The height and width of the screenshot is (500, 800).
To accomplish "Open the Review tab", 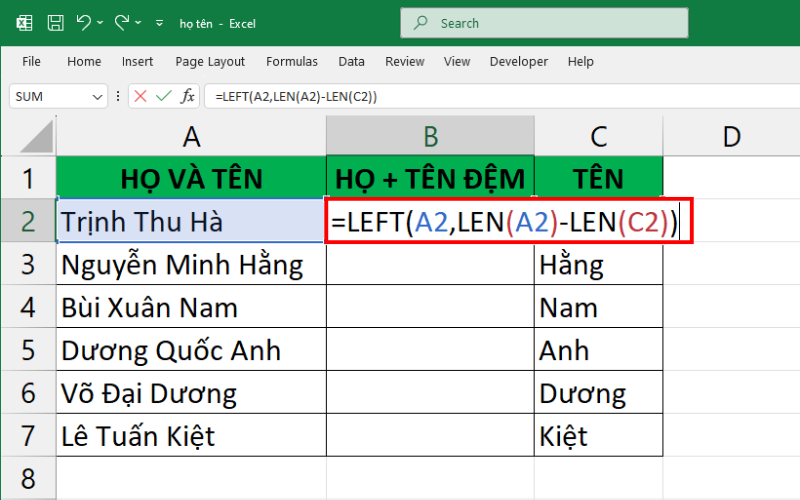I will (x=405, y=62).
